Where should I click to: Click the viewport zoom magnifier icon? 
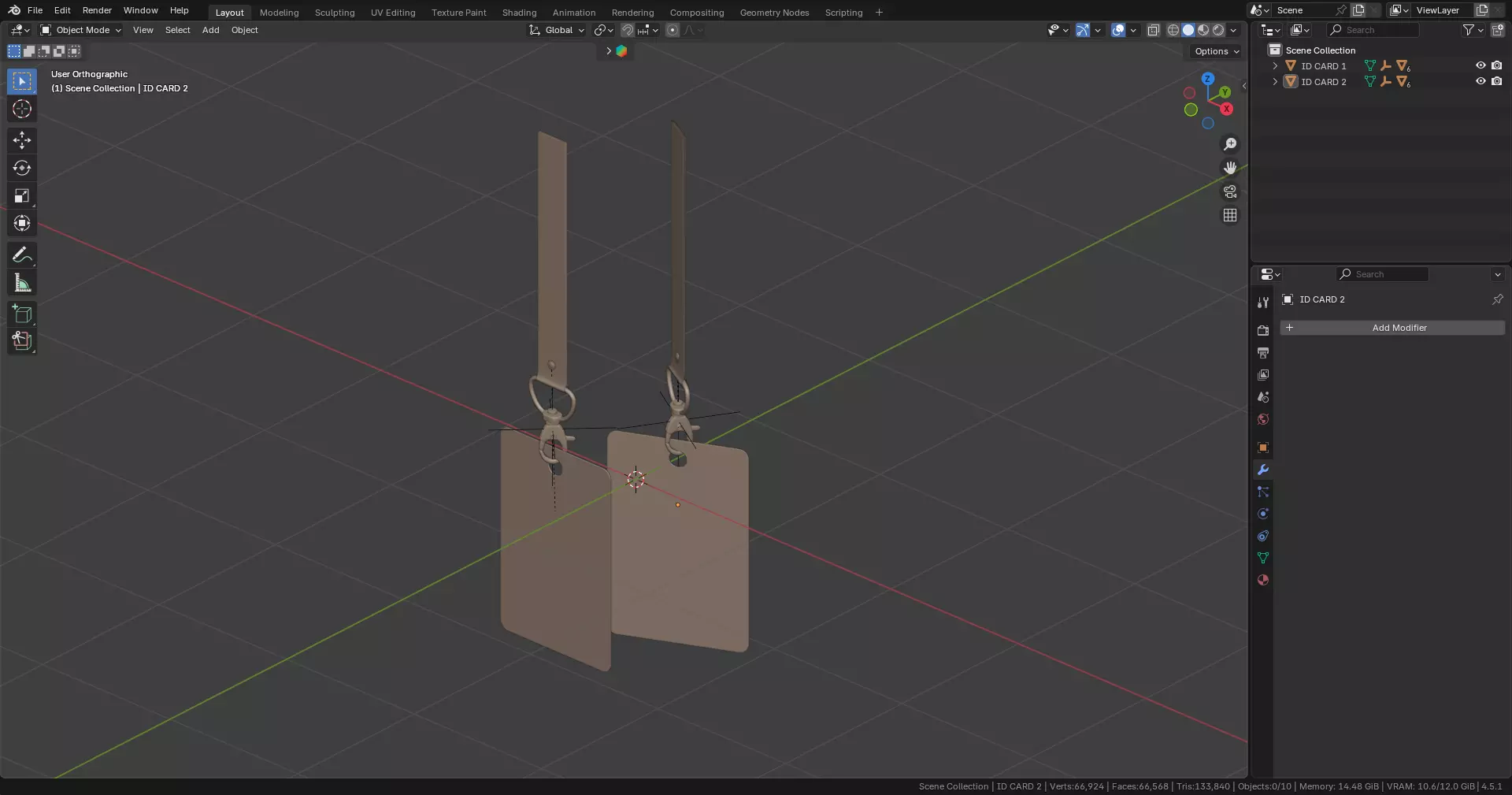1230,144
